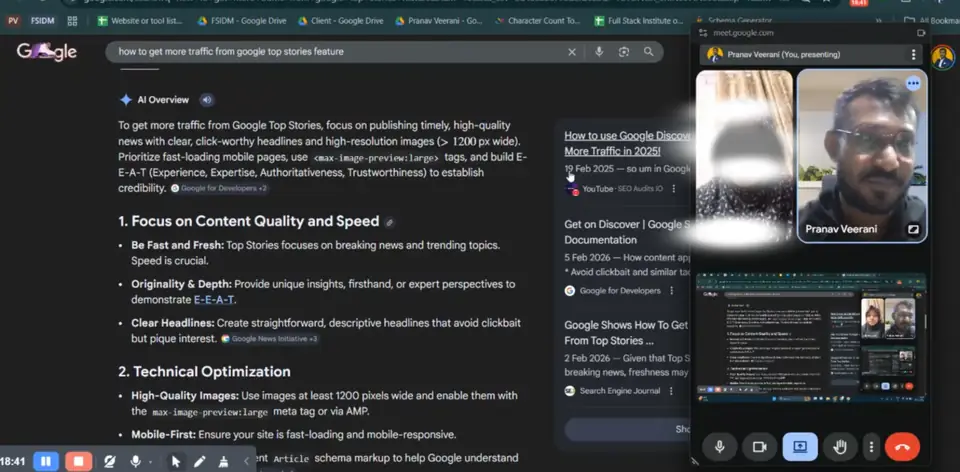Viewport: 960px width, 472px height.
Task: Pause the screen recording
Action: (x=46, y=462)
